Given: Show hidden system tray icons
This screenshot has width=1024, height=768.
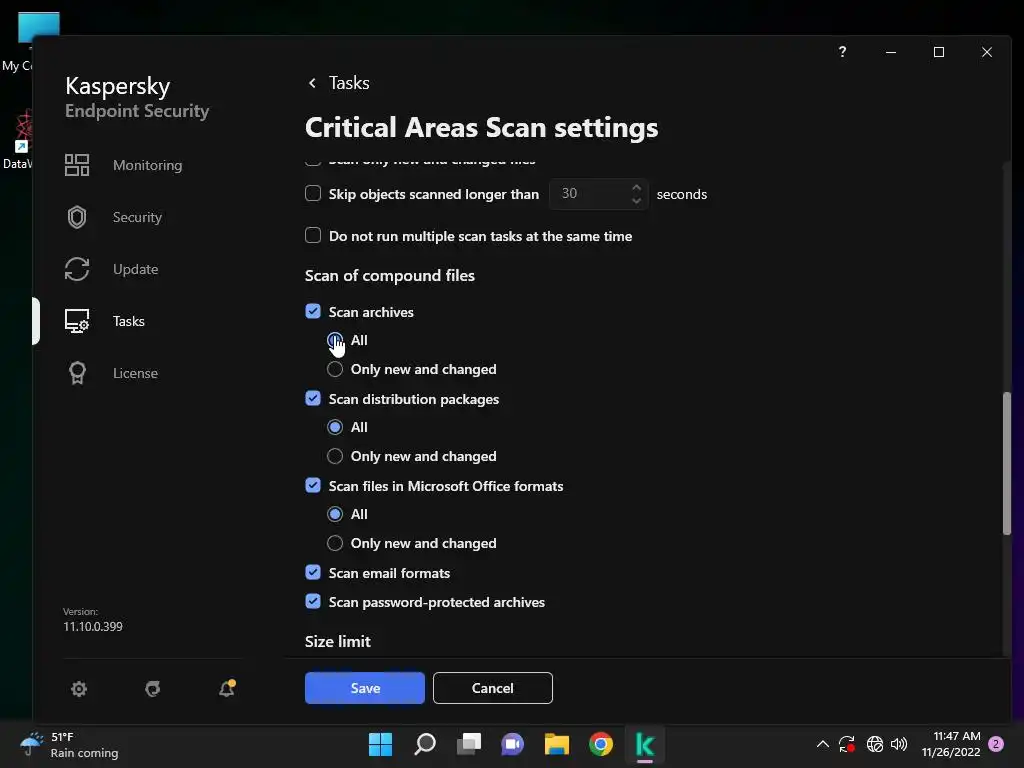Looking at the screenshot, I should click(823, 744).
